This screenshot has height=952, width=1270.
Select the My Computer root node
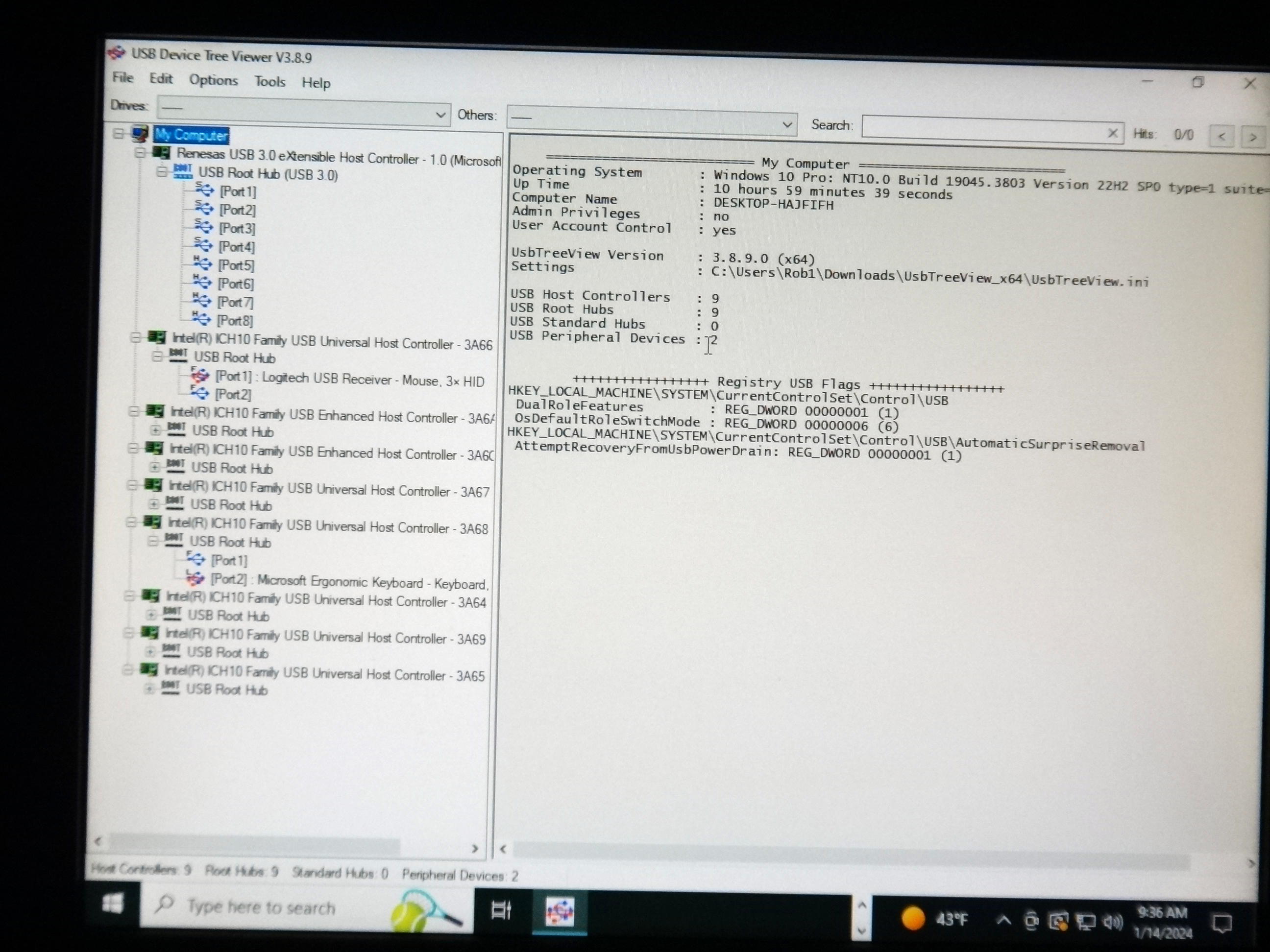coord(191,135)
